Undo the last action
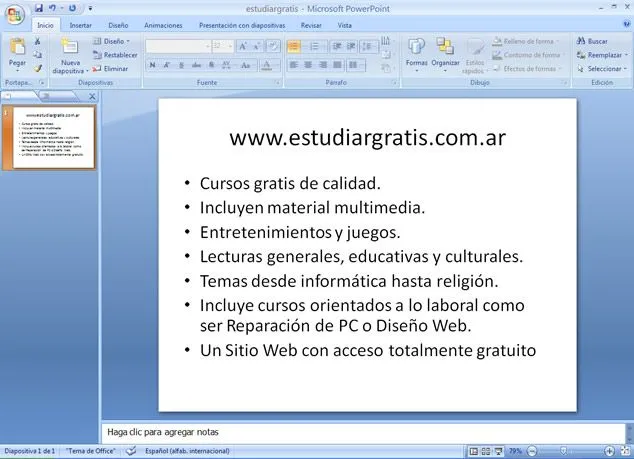Image resolution: width=634 pixels, height=459 pixels. tap(53, 8)
